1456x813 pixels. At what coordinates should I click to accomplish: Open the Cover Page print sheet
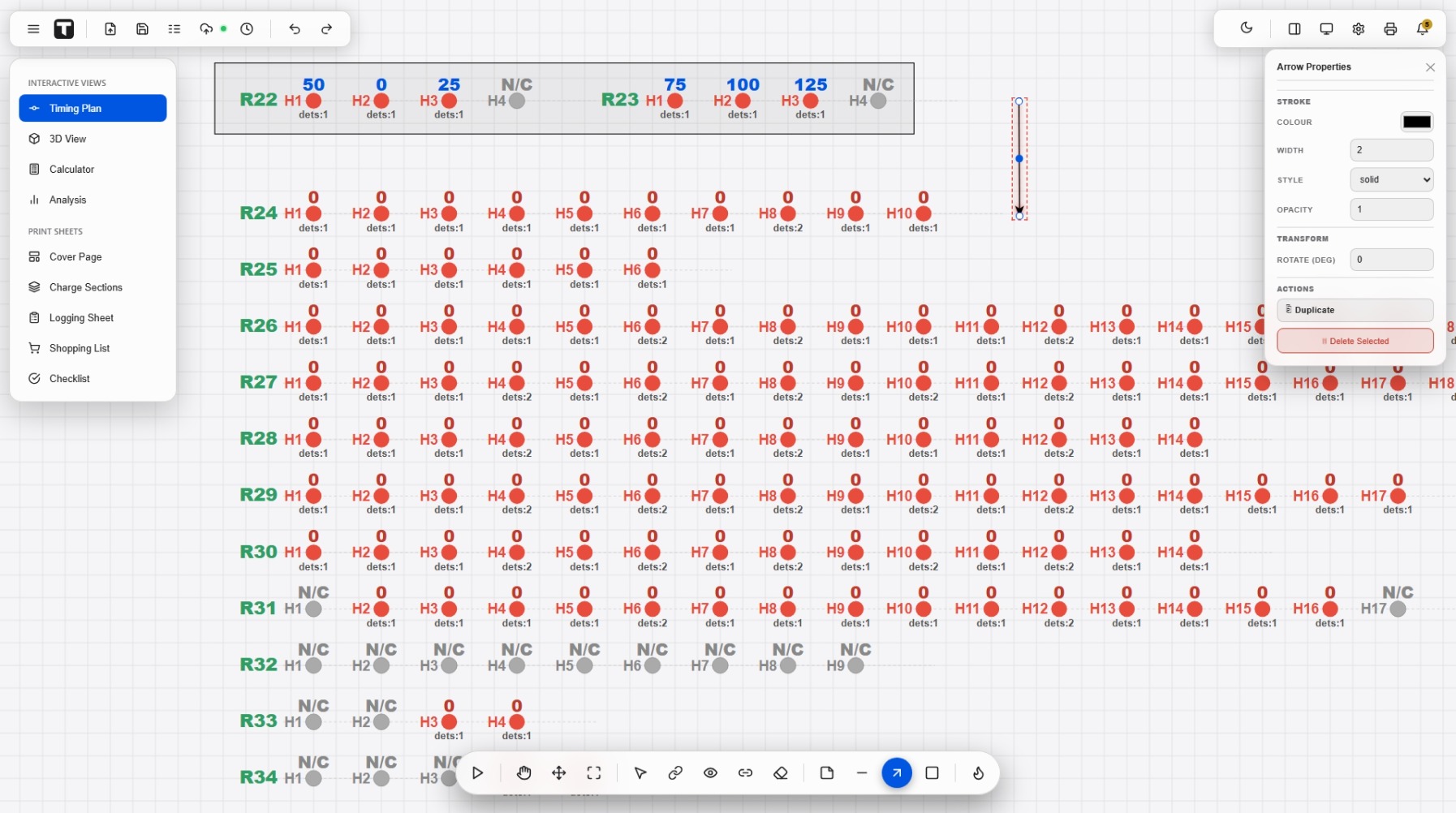coord(93,257)
